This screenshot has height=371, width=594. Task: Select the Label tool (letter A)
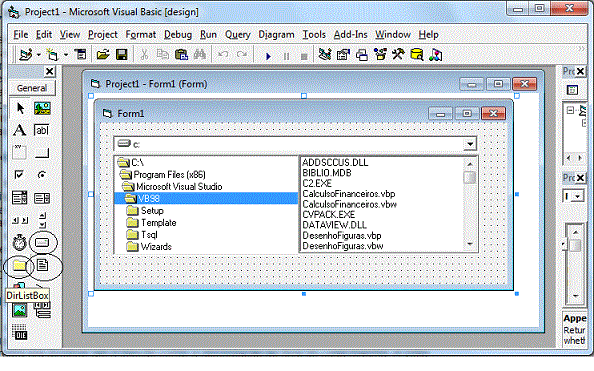click(20, 130)
